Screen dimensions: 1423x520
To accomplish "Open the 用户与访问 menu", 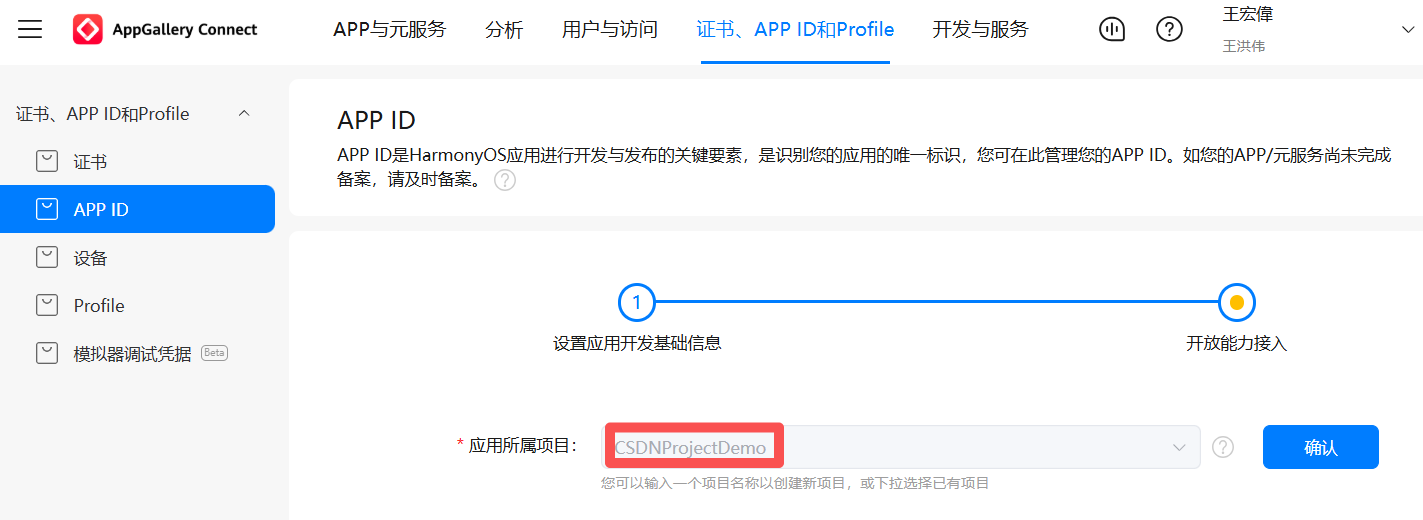I will point(610,30).
